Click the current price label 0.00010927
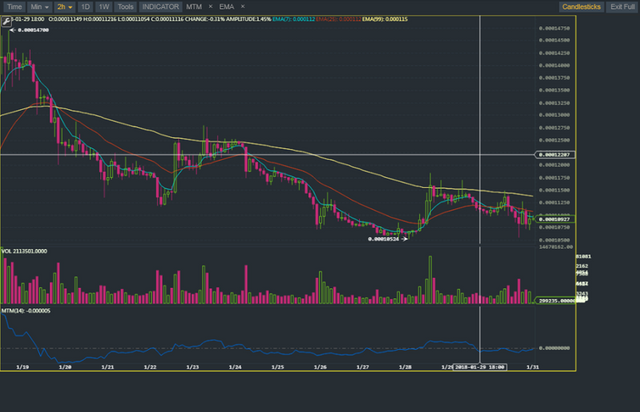The image size is (640, 412). 555,219
